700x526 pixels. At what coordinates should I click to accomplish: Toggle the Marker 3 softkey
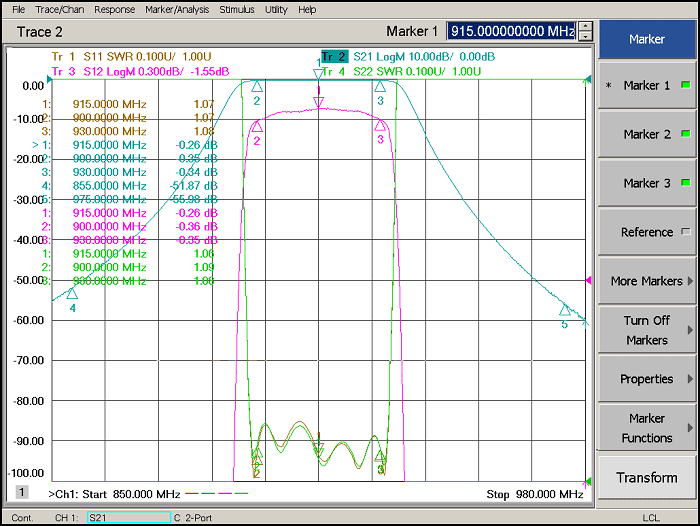click(x=646, y=183)
